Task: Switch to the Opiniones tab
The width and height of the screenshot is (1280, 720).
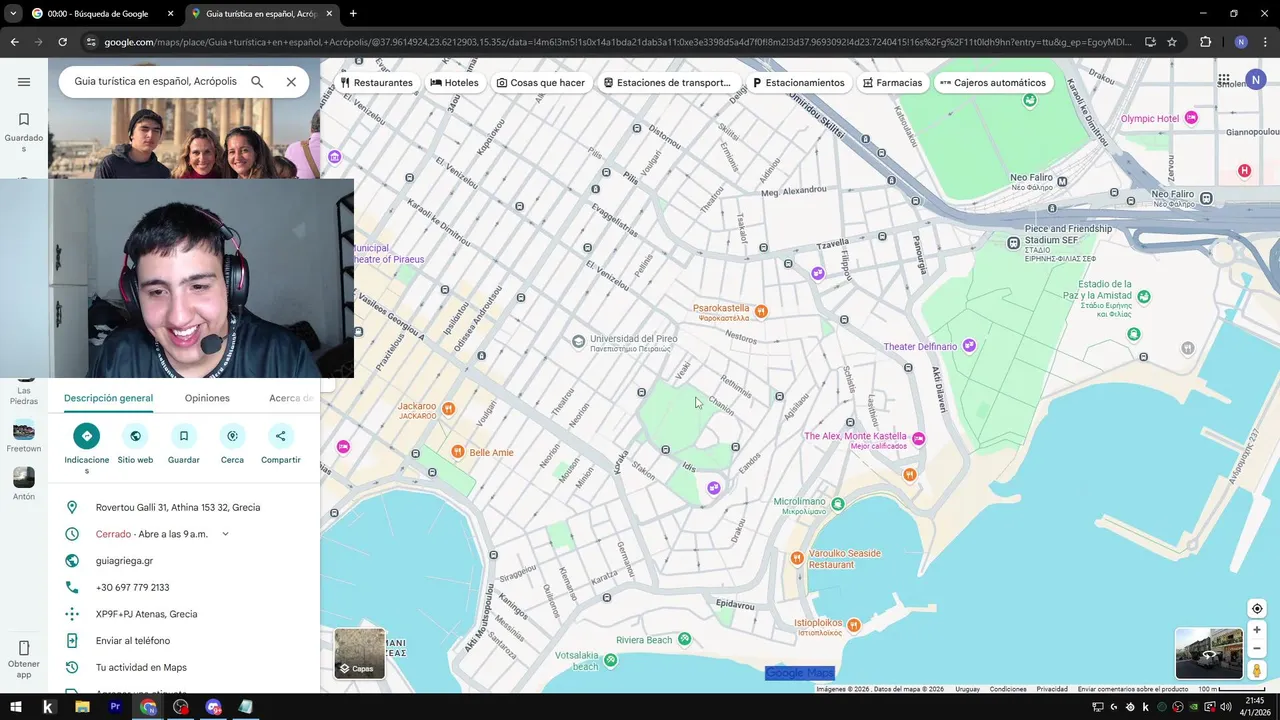Action: (207, 398)
